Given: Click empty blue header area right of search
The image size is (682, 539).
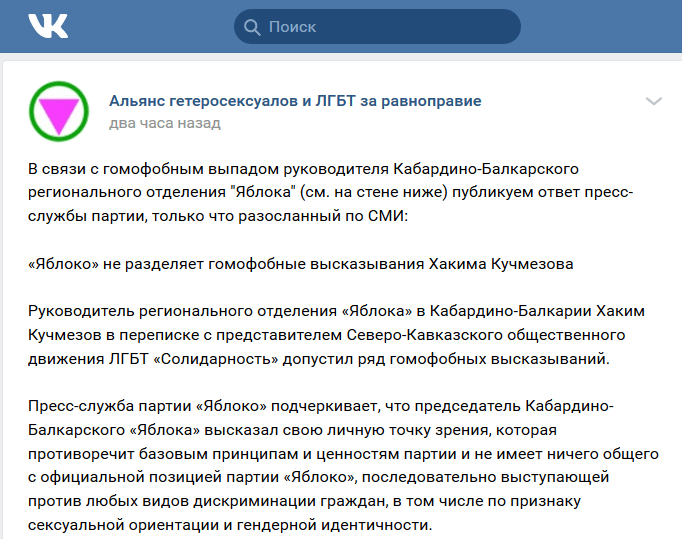Looking at the screenshot, I should (600, 27).
